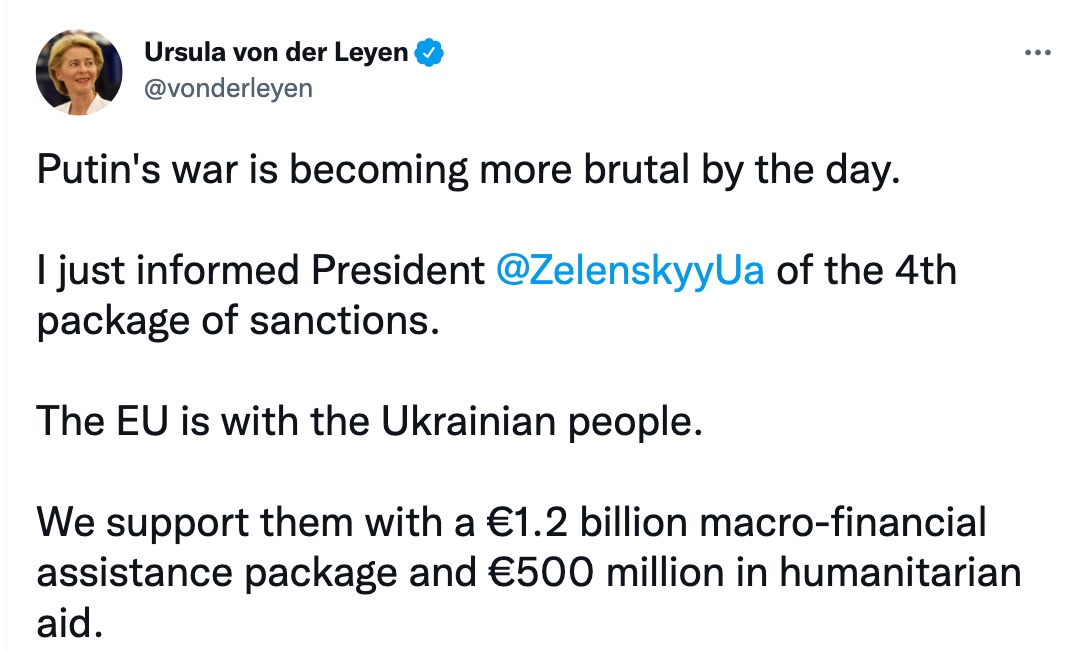Viewport: 1068px width, 650px height.
Task: Click the word 'macro-financial'
Action: click(x=843, y=523)
